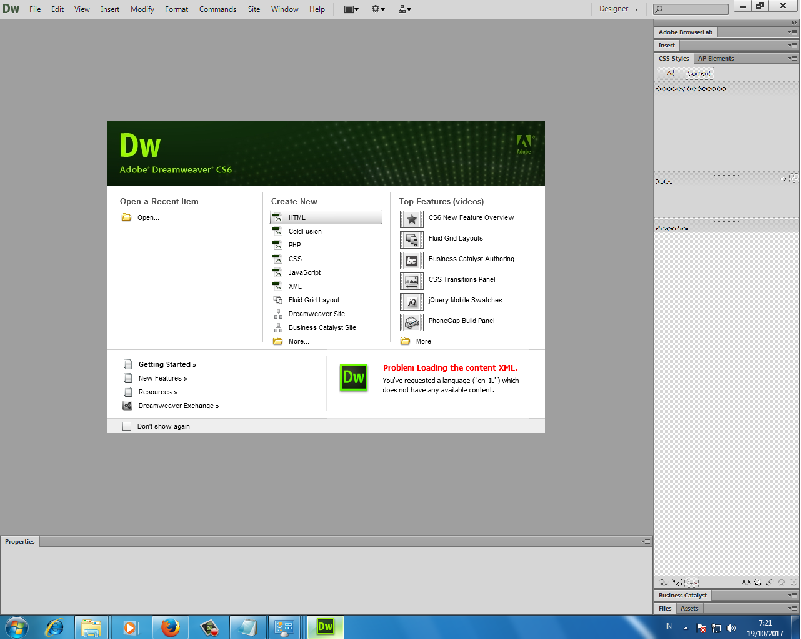The width and height of the screenshot is (801, 639).
Task: Click the New Features link
Action: [162, 378]
